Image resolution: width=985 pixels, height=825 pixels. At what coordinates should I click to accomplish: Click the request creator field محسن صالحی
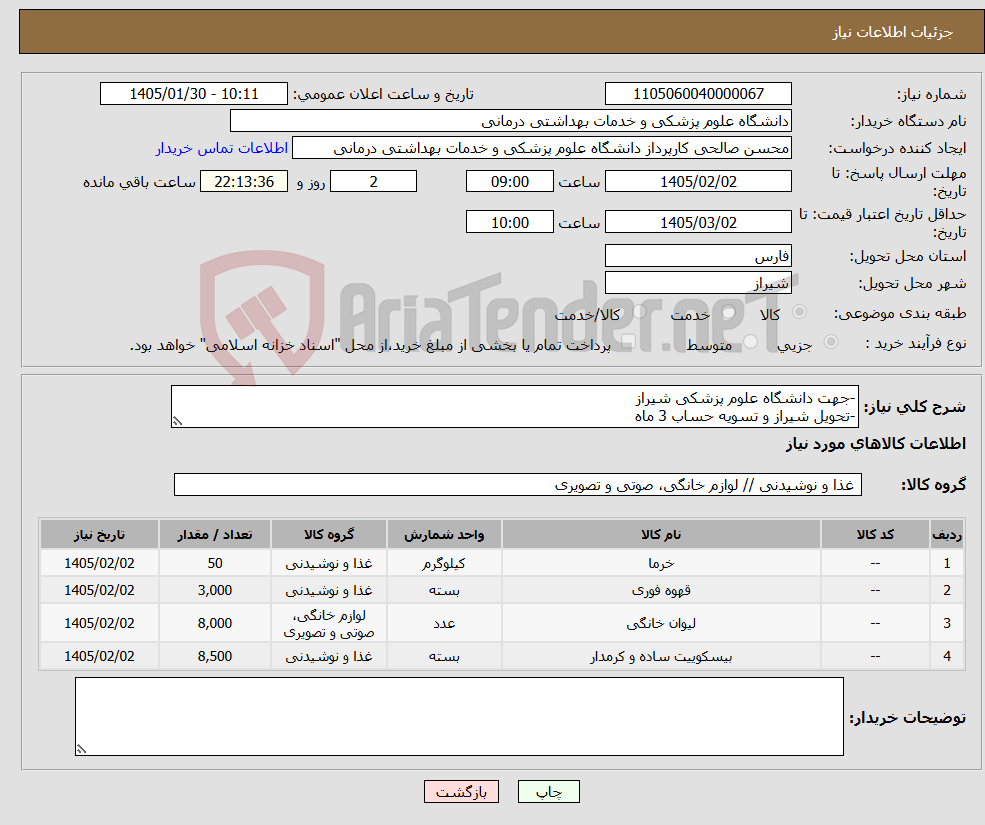[541, 148]
